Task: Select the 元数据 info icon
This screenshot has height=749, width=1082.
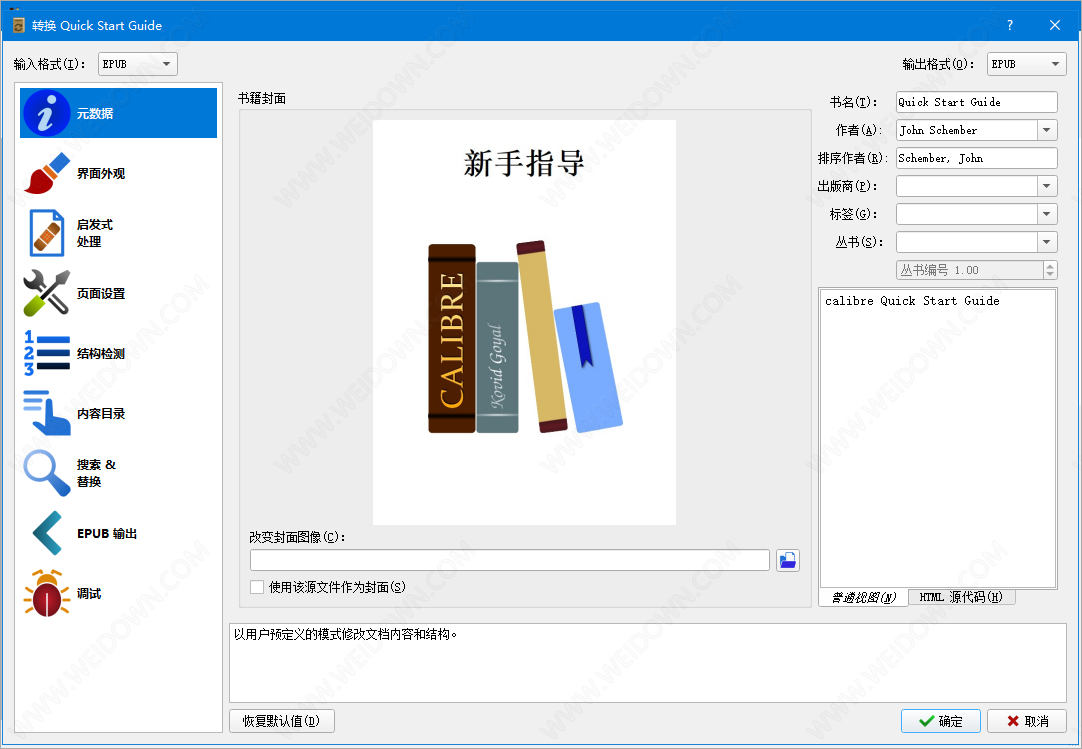Action: click(x=46, y=113)
